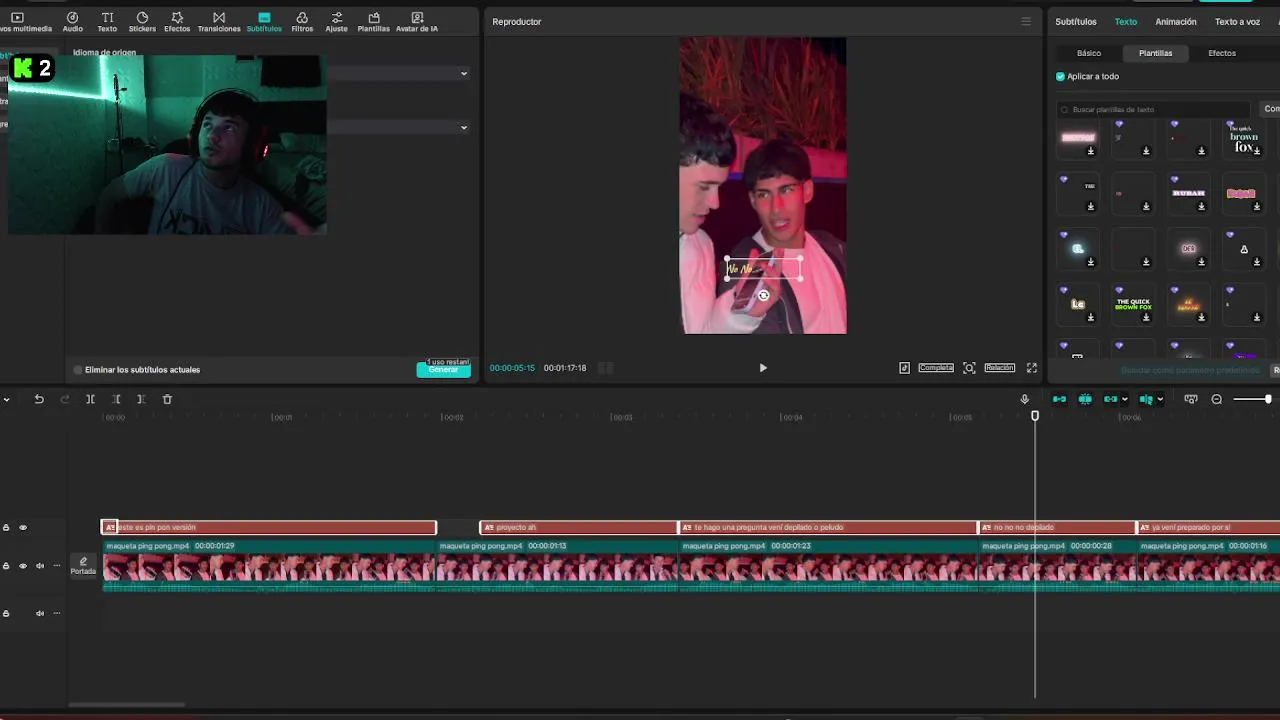This screenshot has width=1280, height=720.
Task: Click the Generar subtitles button
Action: [x=443, y=370]
